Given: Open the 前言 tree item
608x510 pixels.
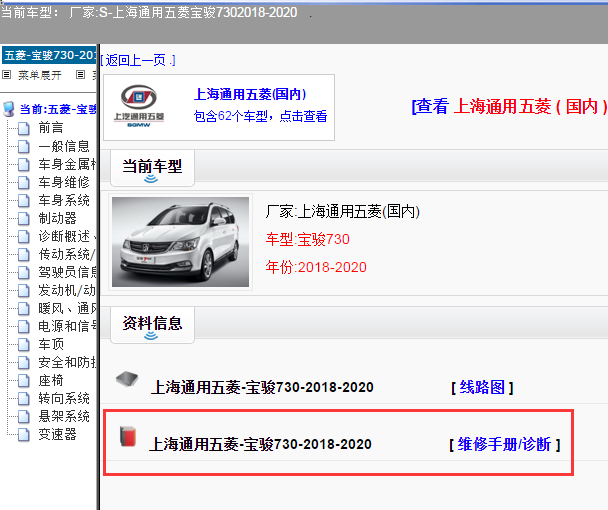Looking at the screenshot, I should click(x=51, y=128).
